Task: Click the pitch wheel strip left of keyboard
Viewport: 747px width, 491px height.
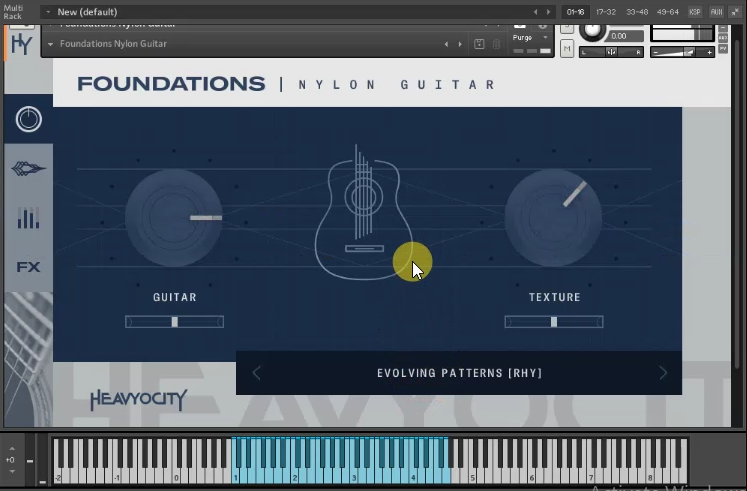Action: 30,461
